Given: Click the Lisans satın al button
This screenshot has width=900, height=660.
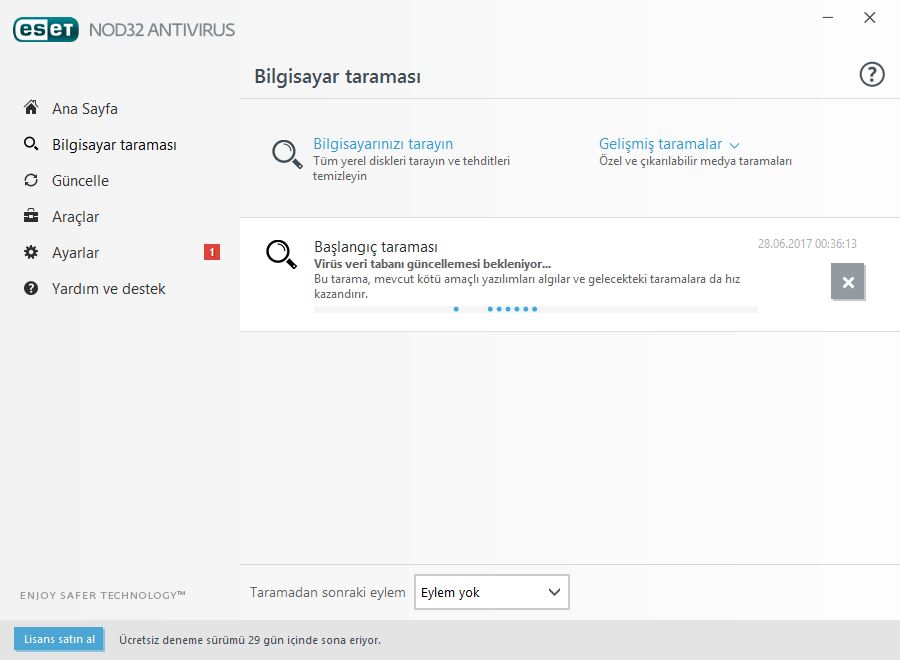Looking at the screenshot, I should [59, 639].
